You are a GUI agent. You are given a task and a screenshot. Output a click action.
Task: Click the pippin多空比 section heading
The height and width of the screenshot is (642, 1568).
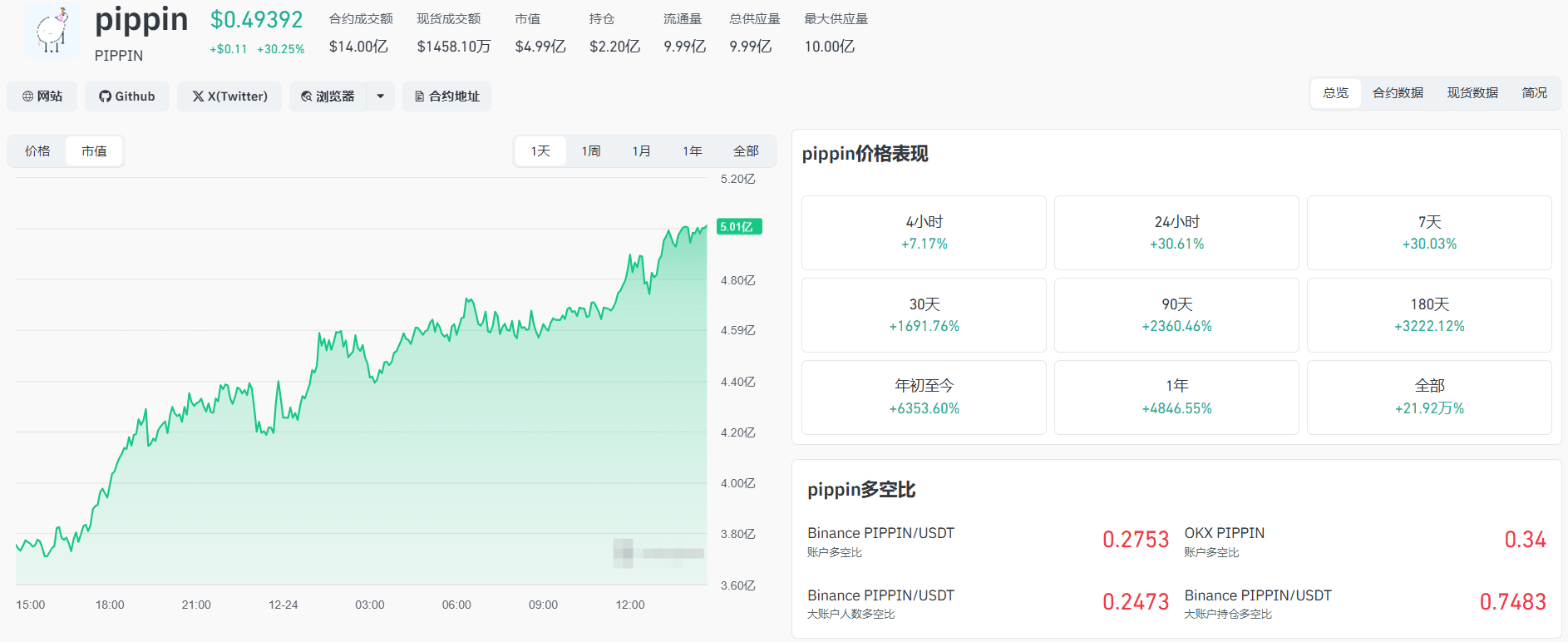[861, 490]
